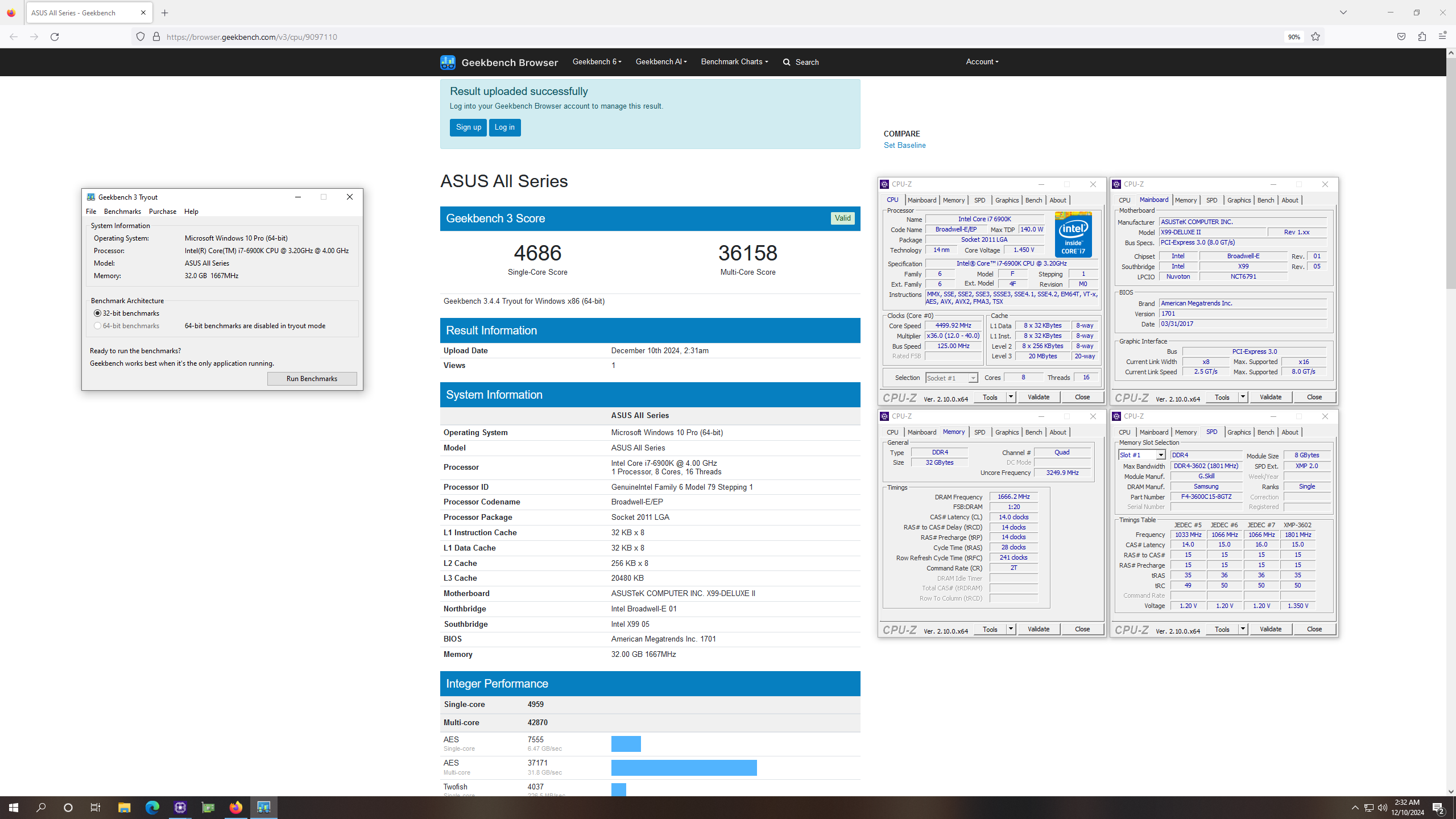Click the Set Baseline link
1456x819 pixels.
(x=904, y=146)
